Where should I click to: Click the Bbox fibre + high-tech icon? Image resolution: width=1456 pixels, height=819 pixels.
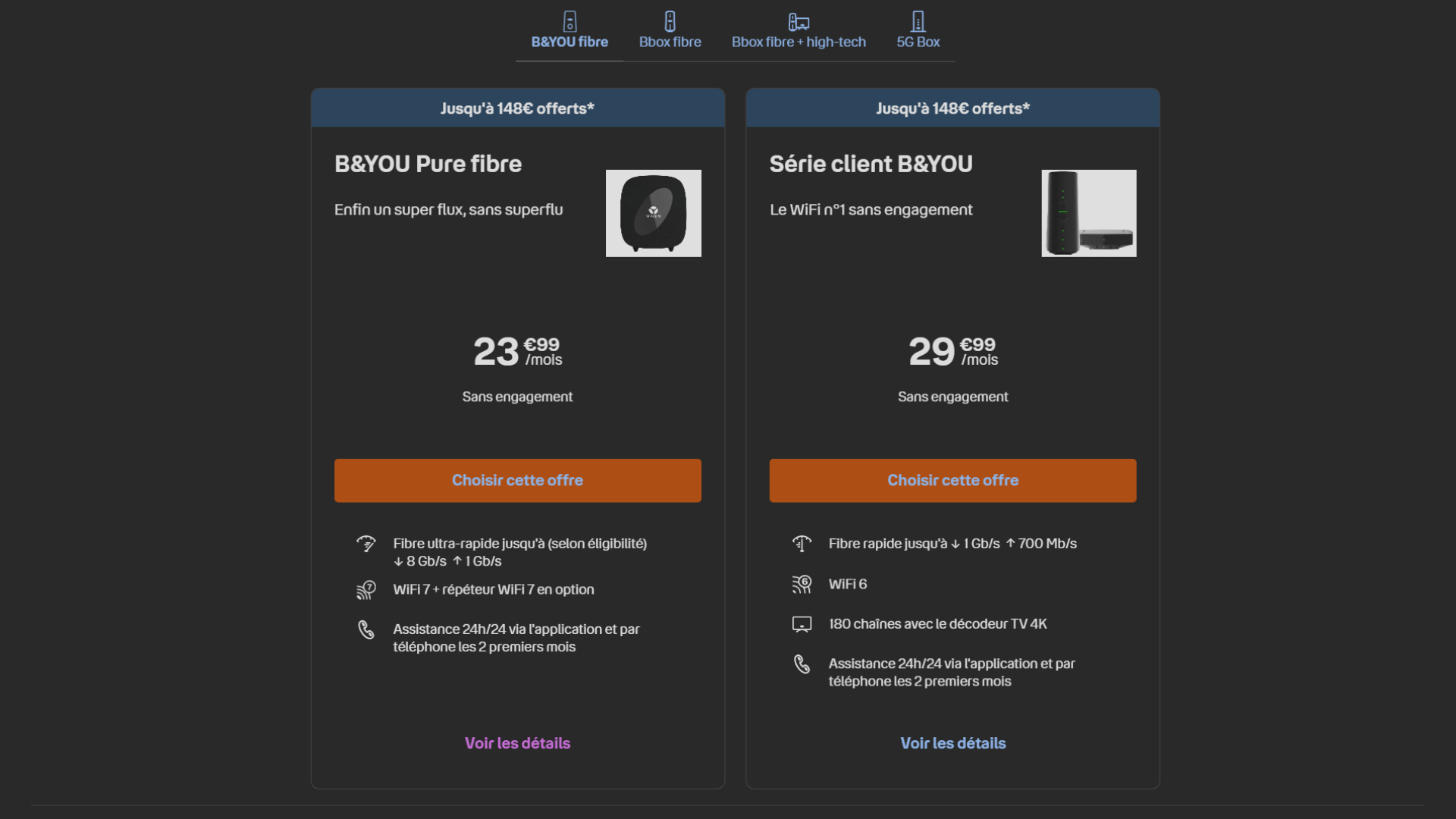[x=799, y=21]
